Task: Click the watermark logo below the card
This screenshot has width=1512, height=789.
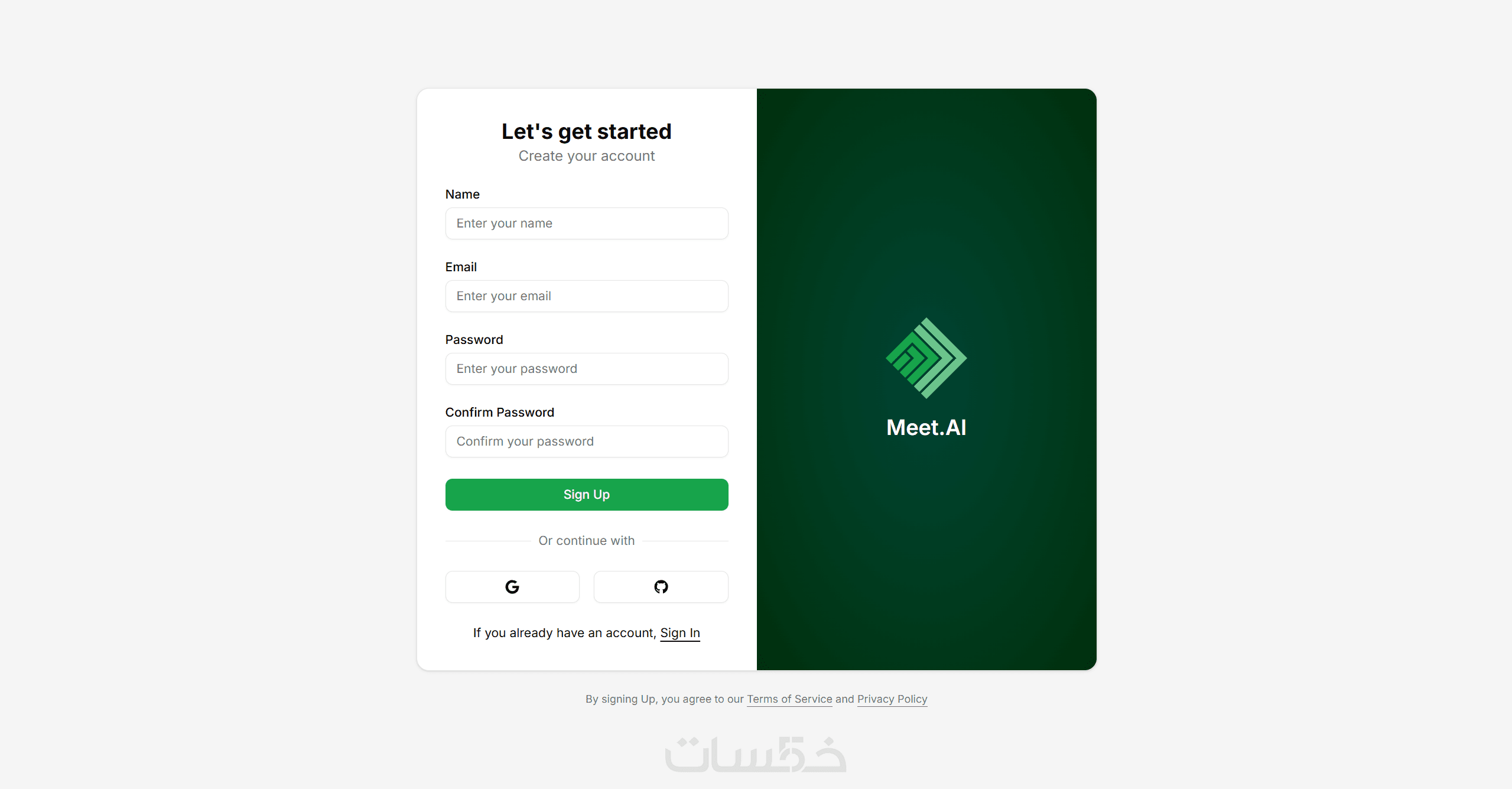Action: click(756, 754)
